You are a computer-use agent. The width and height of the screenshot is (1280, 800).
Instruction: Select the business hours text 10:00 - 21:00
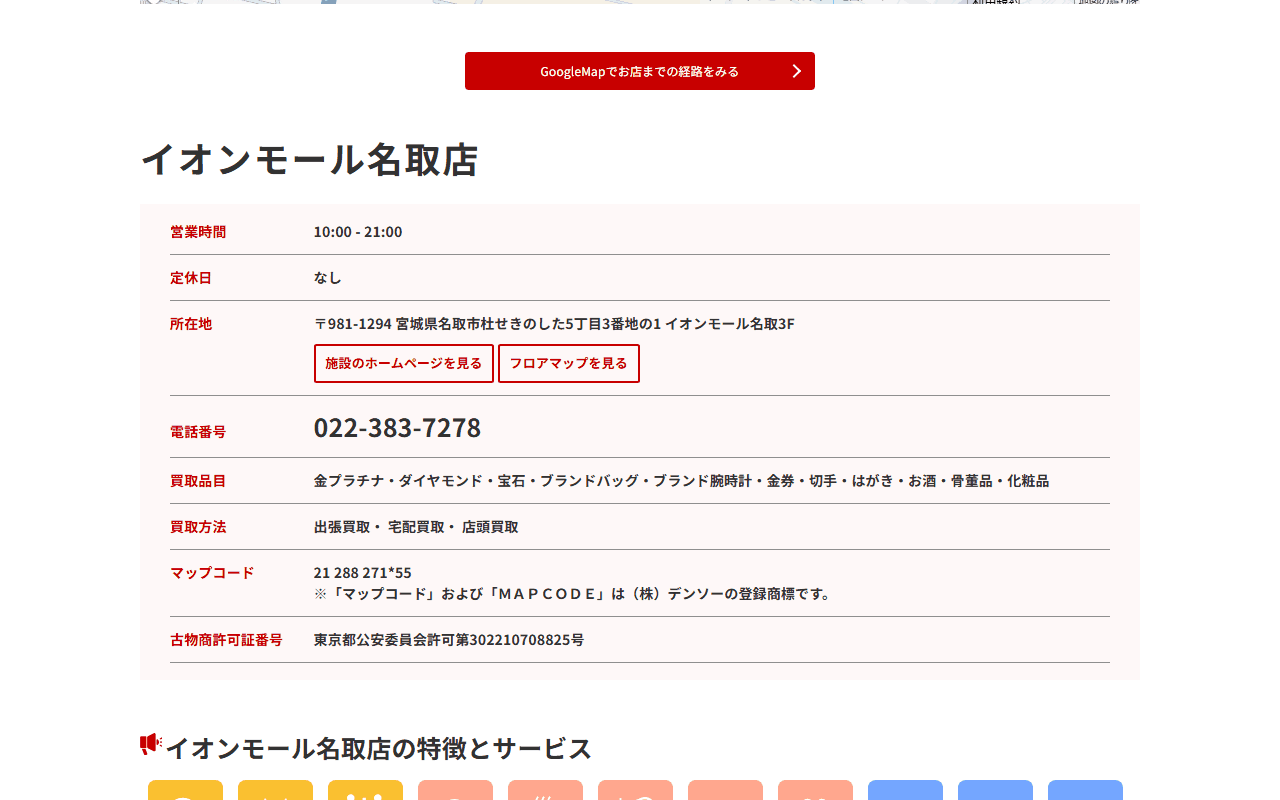tap(358, 232)
